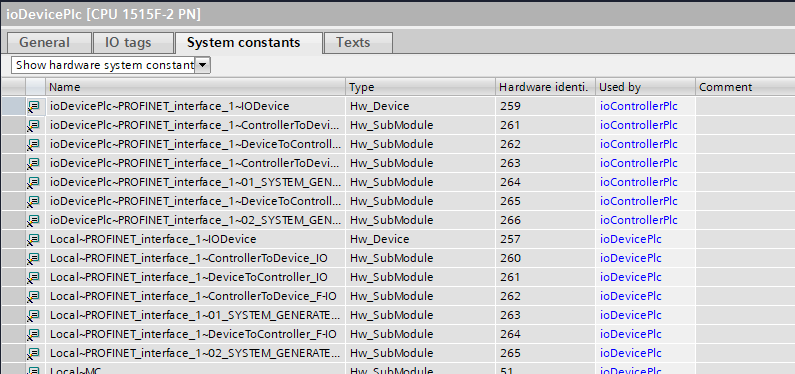Click row selector of ioDevicePlc IODevice row
This screenshot has width=795, height=374.
point(13,106)
